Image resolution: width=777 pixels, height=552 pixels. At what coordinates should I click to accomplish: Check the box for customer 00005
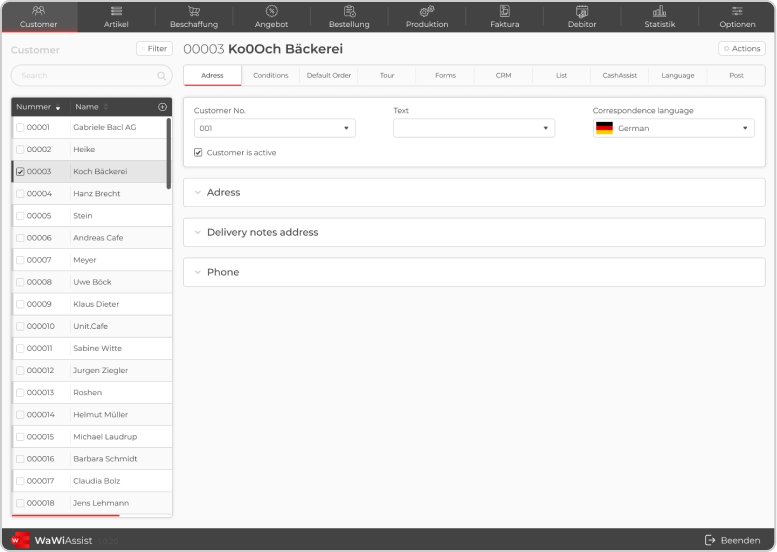click(20, 216)
